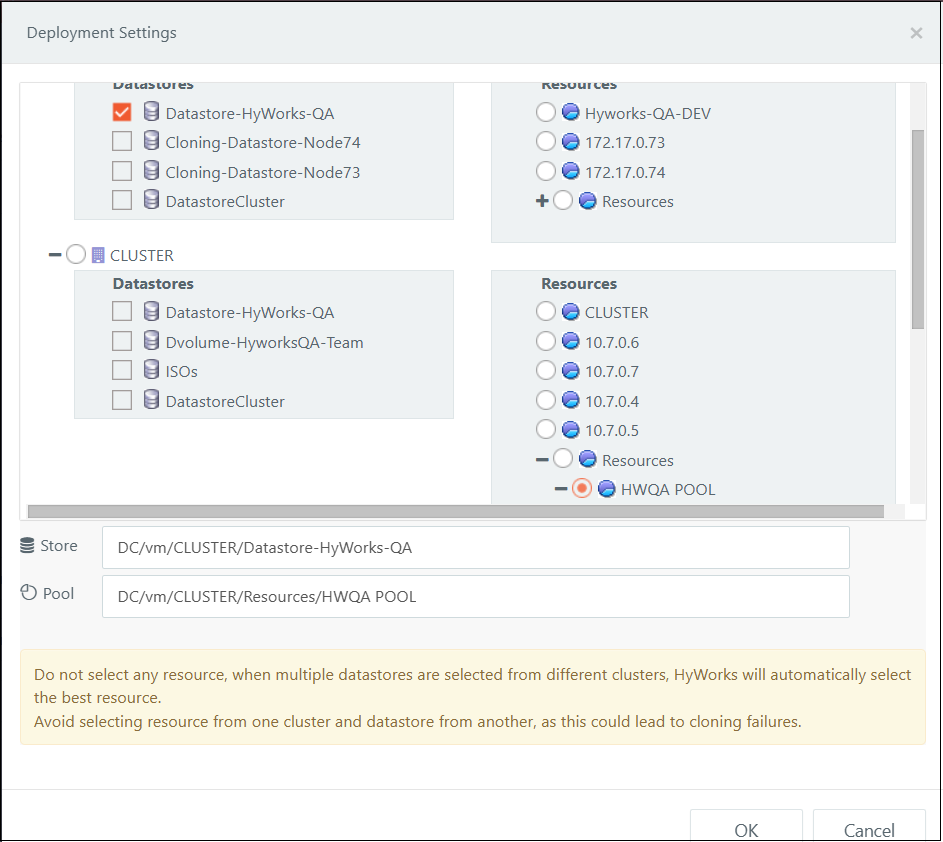
Task: Select the CLUSTER resource radio button above 10.7.0.6
Action: tap(545, 312)
